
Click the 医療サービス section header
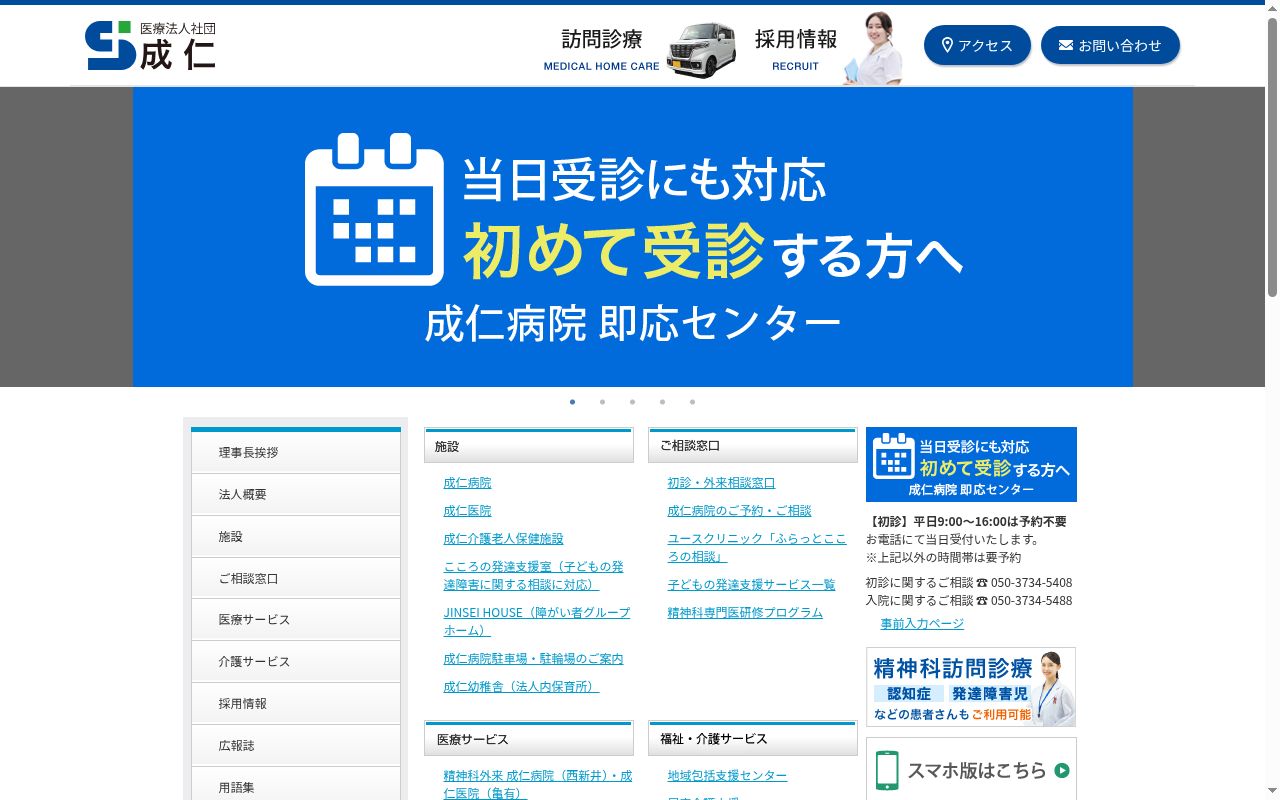[529, 739]
